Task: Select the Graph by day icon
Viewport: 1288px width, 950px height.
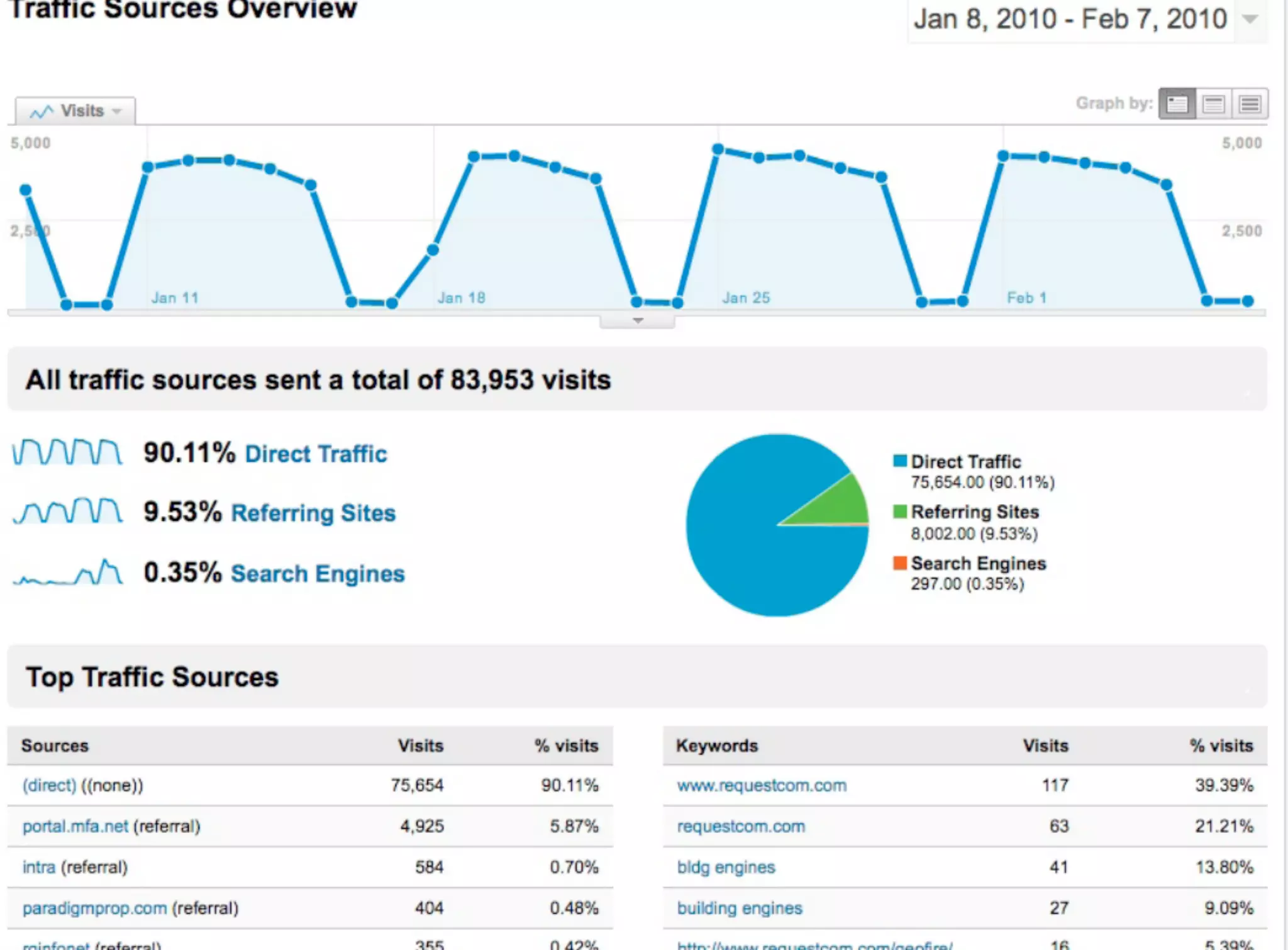Action: (x=1177, y=104)
